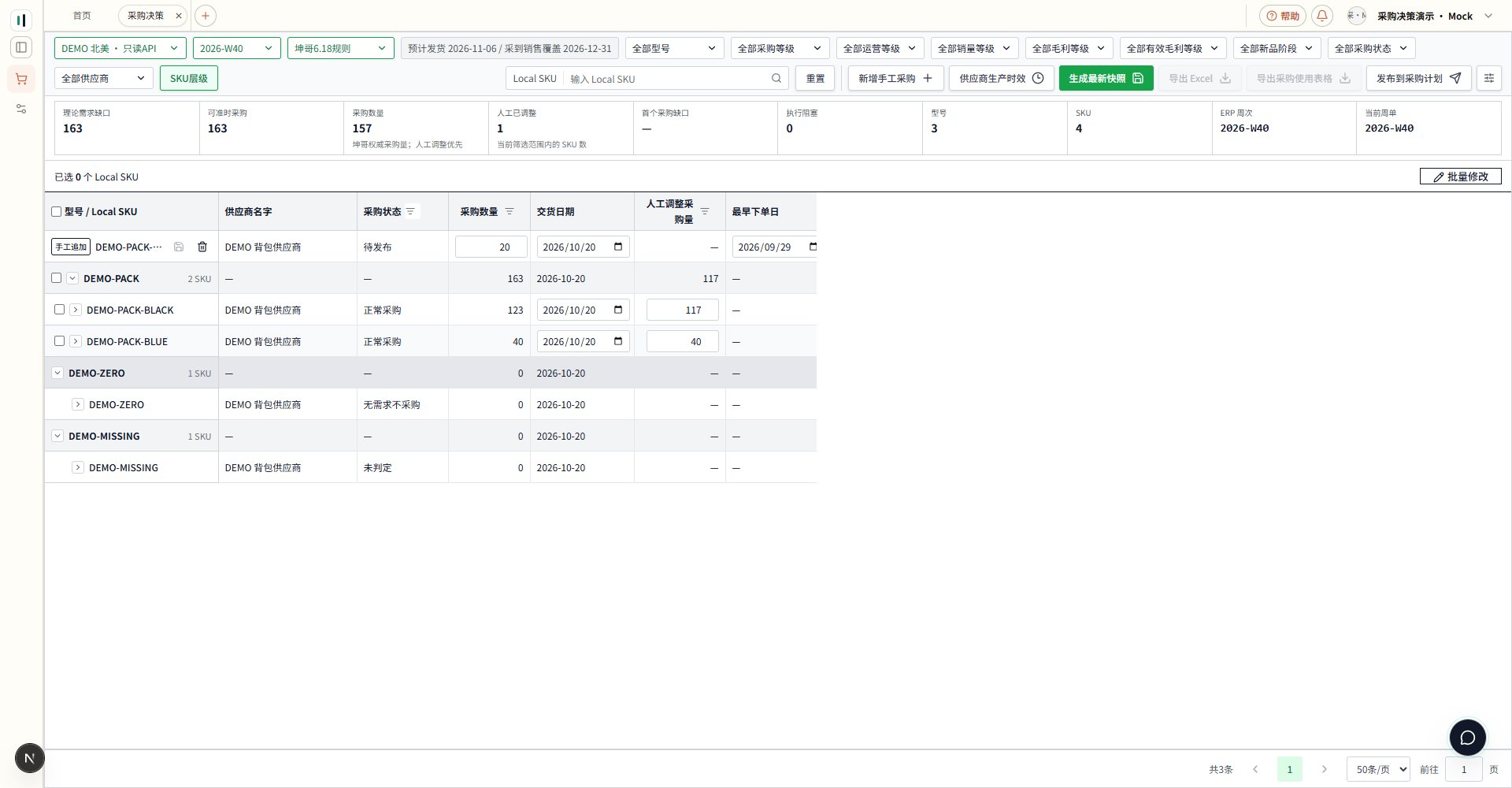
Task: Save the manually added row via disk icon
Action: coord(179,247)
